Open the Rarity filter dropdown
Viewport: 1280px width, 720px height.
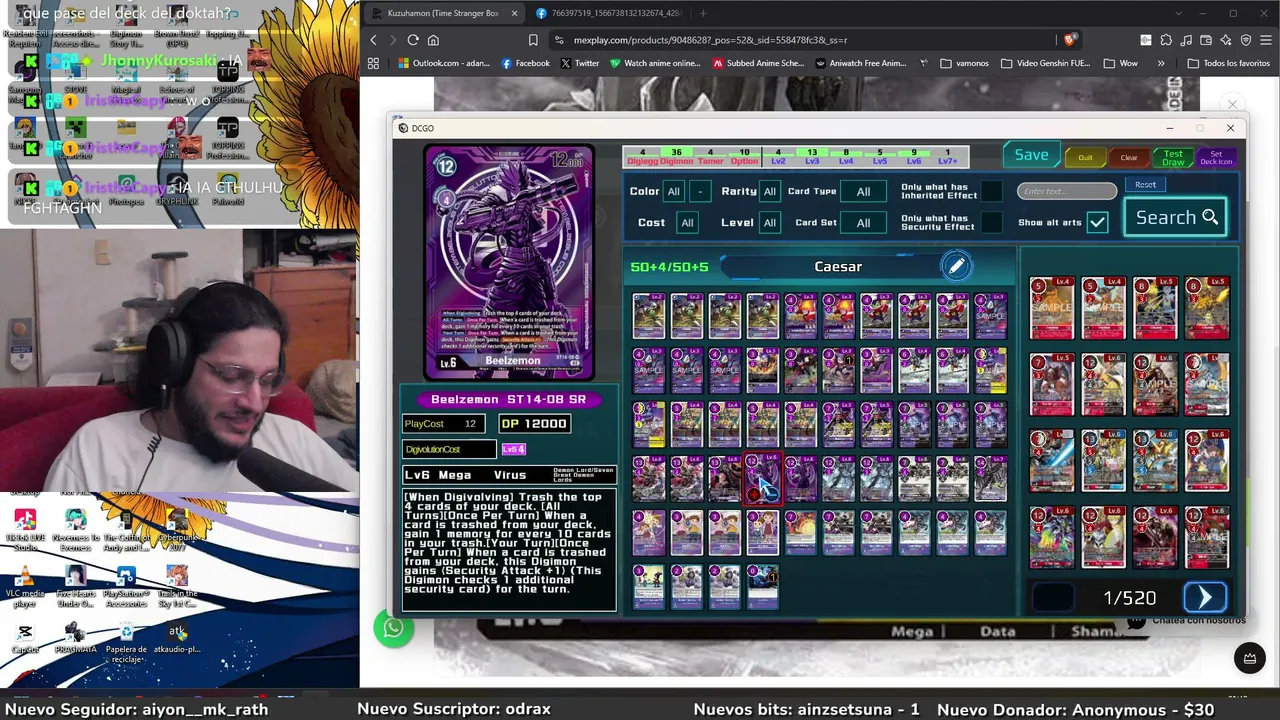[x=769, y=191]
